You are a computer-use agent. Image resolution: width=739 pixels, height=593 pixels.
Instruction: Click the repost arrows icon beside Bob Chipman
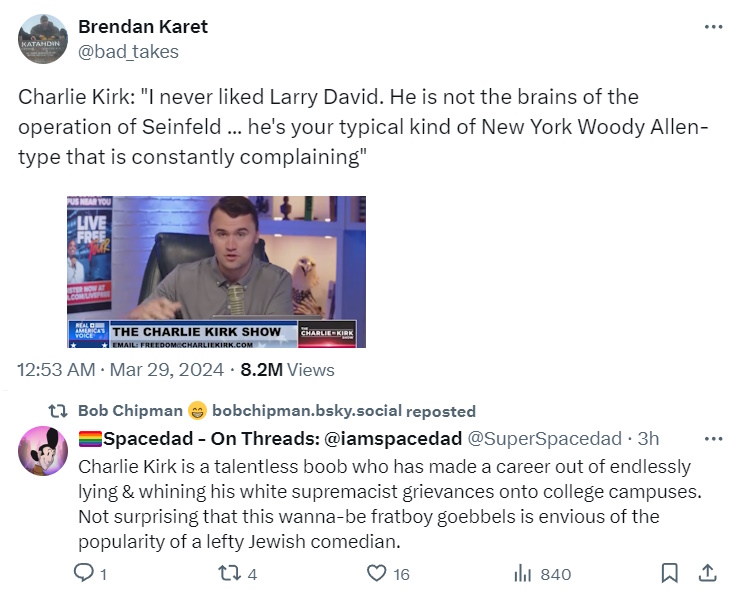(x=58, y=411)
